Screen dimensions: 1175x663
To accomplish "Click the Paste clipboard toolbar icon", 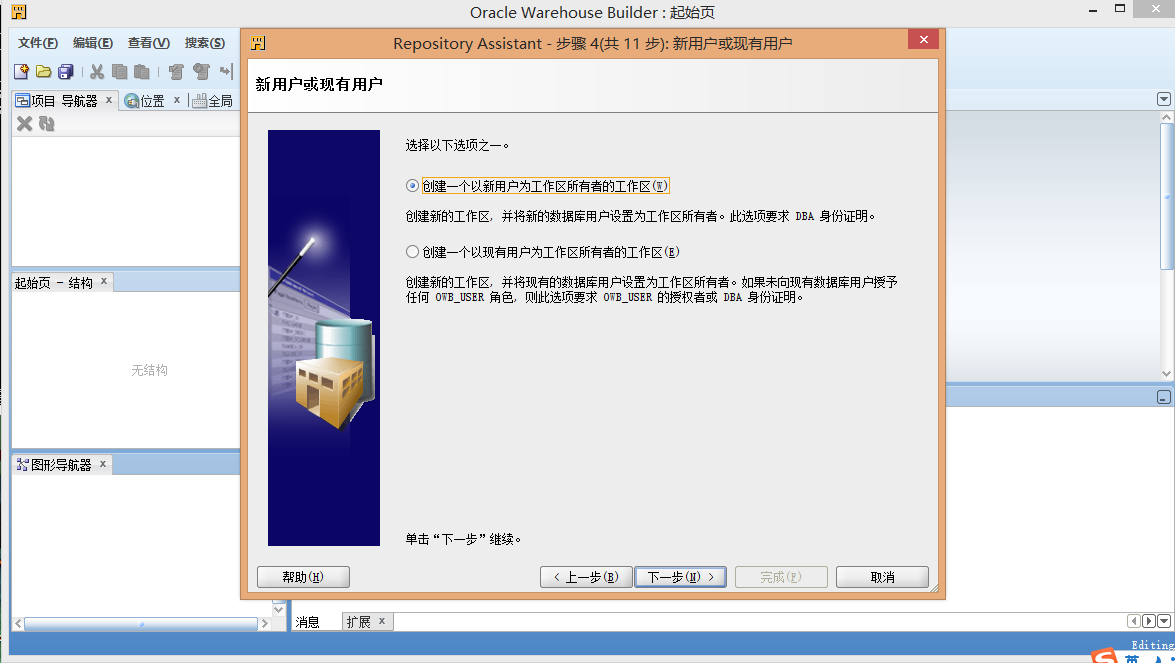I will pyautogui.click(x=142, y=71).
